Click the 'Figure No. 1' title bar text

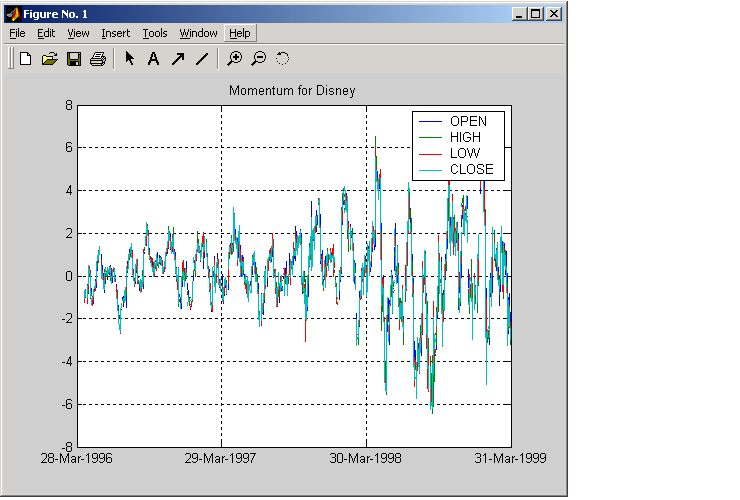(55, 14)
